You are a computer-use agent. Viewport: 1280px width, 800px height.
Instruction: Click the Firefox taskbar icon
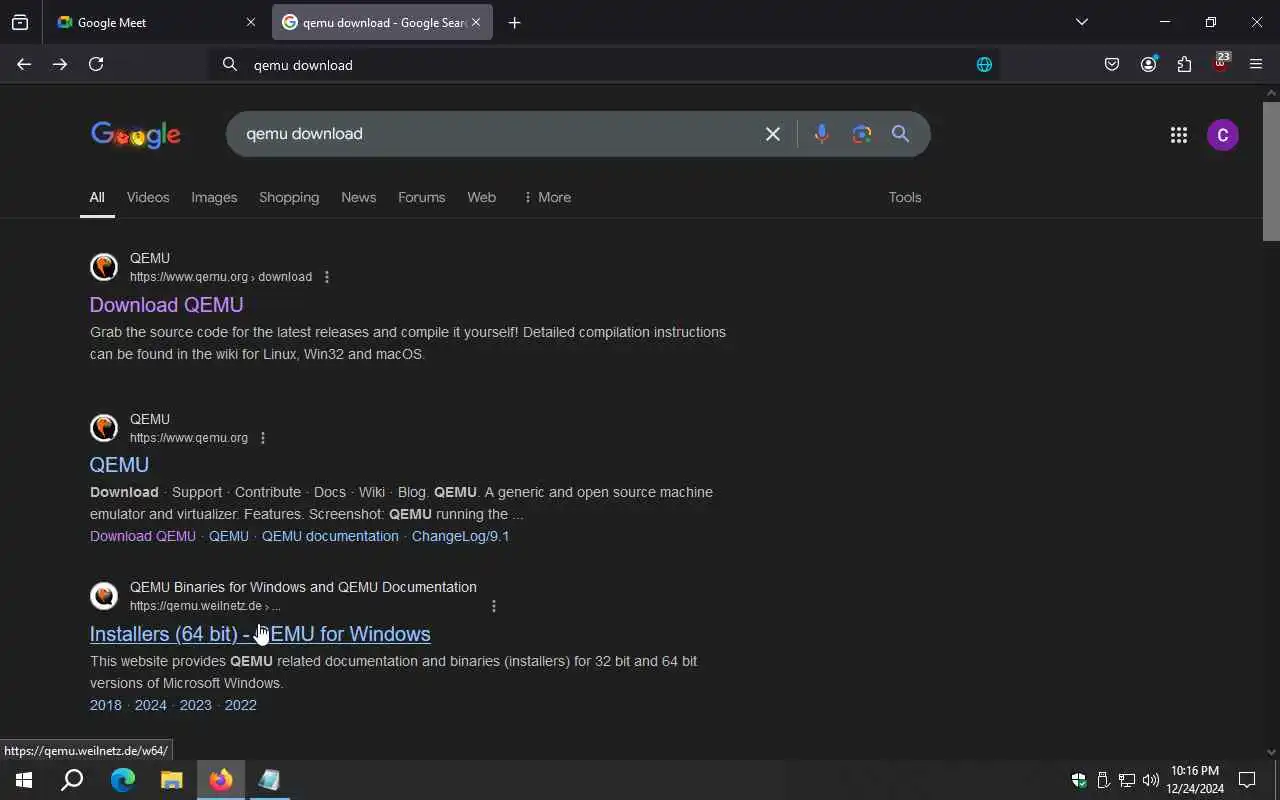pyautogui.click(x=221, y=780)
